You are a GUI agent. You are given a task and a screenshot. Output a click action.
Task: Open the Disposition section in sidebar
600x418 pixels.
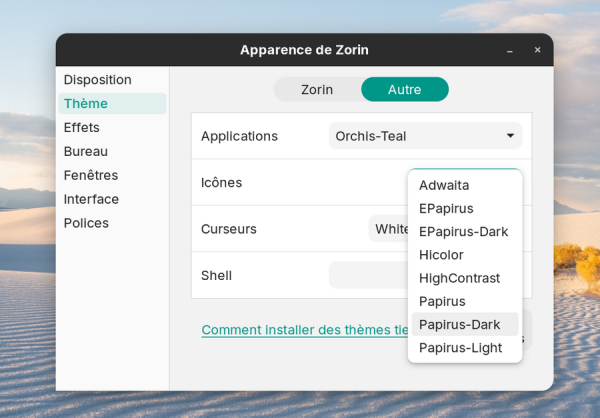pos(98,80)
